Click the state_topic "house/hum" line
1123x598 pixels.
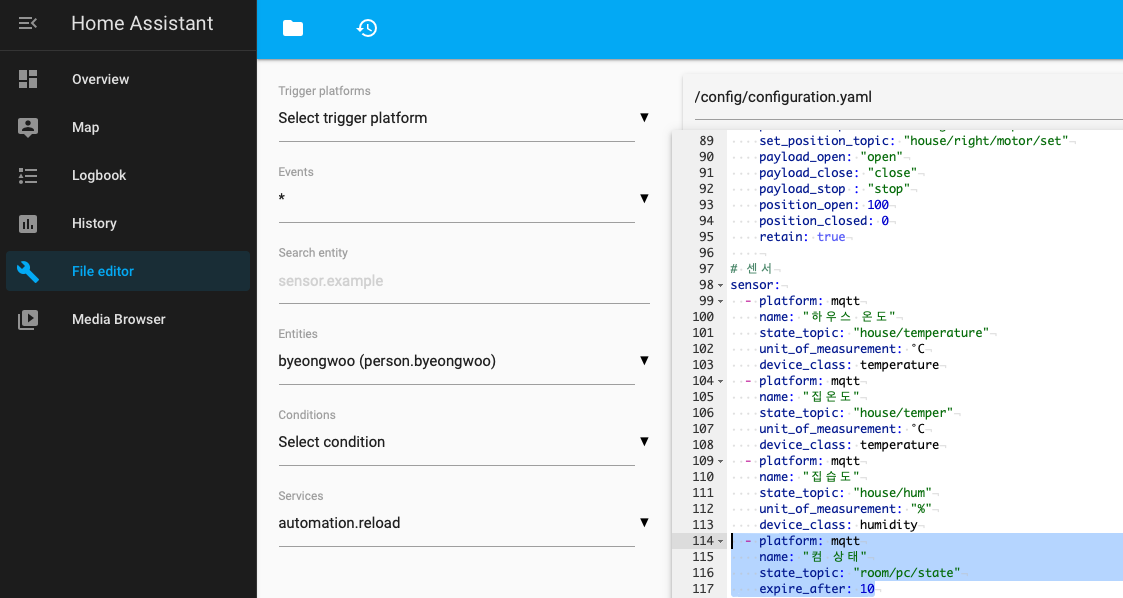845,493
